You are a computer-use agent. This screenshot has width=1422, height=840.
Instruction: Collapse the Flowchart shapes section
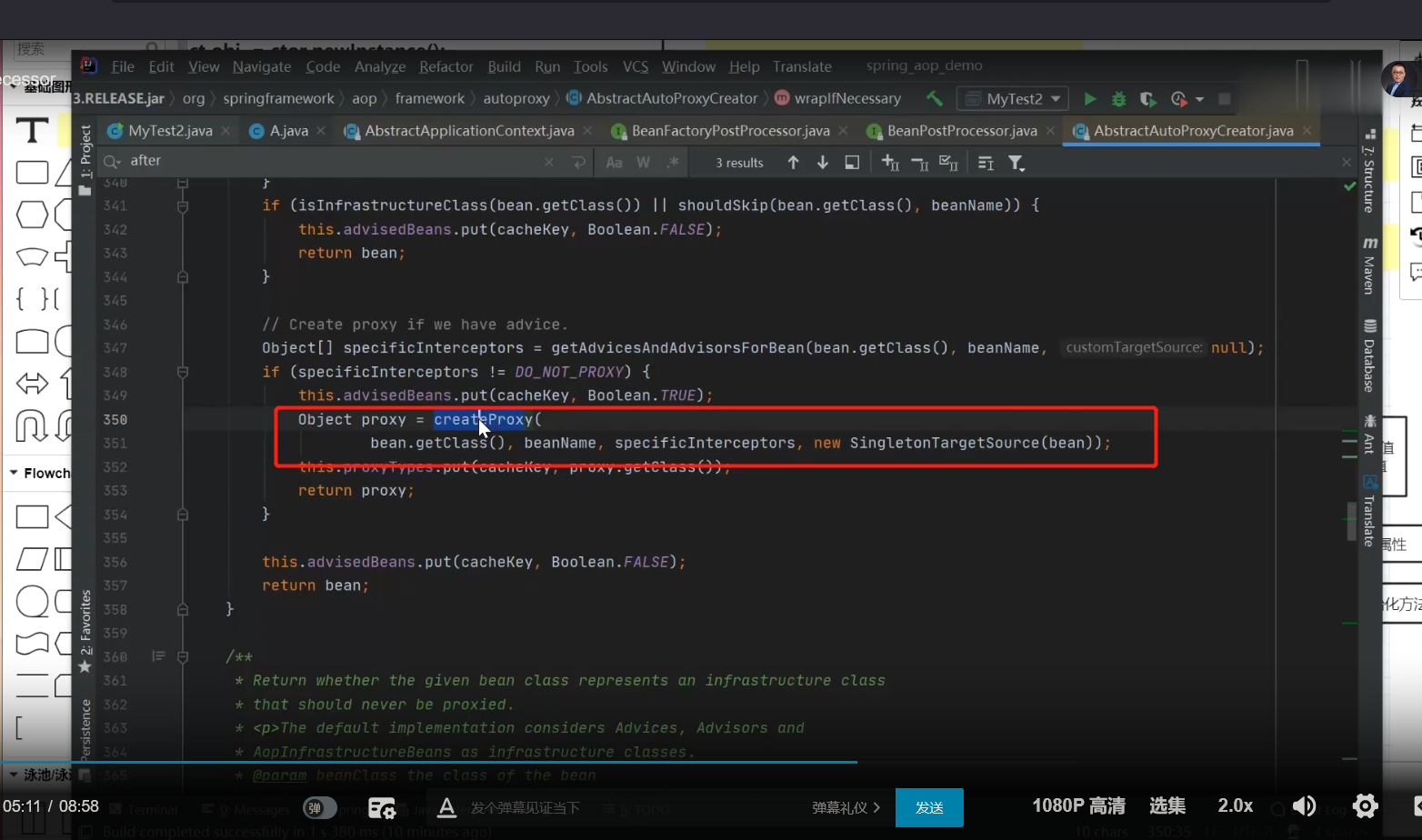click(x=14, y=473)
